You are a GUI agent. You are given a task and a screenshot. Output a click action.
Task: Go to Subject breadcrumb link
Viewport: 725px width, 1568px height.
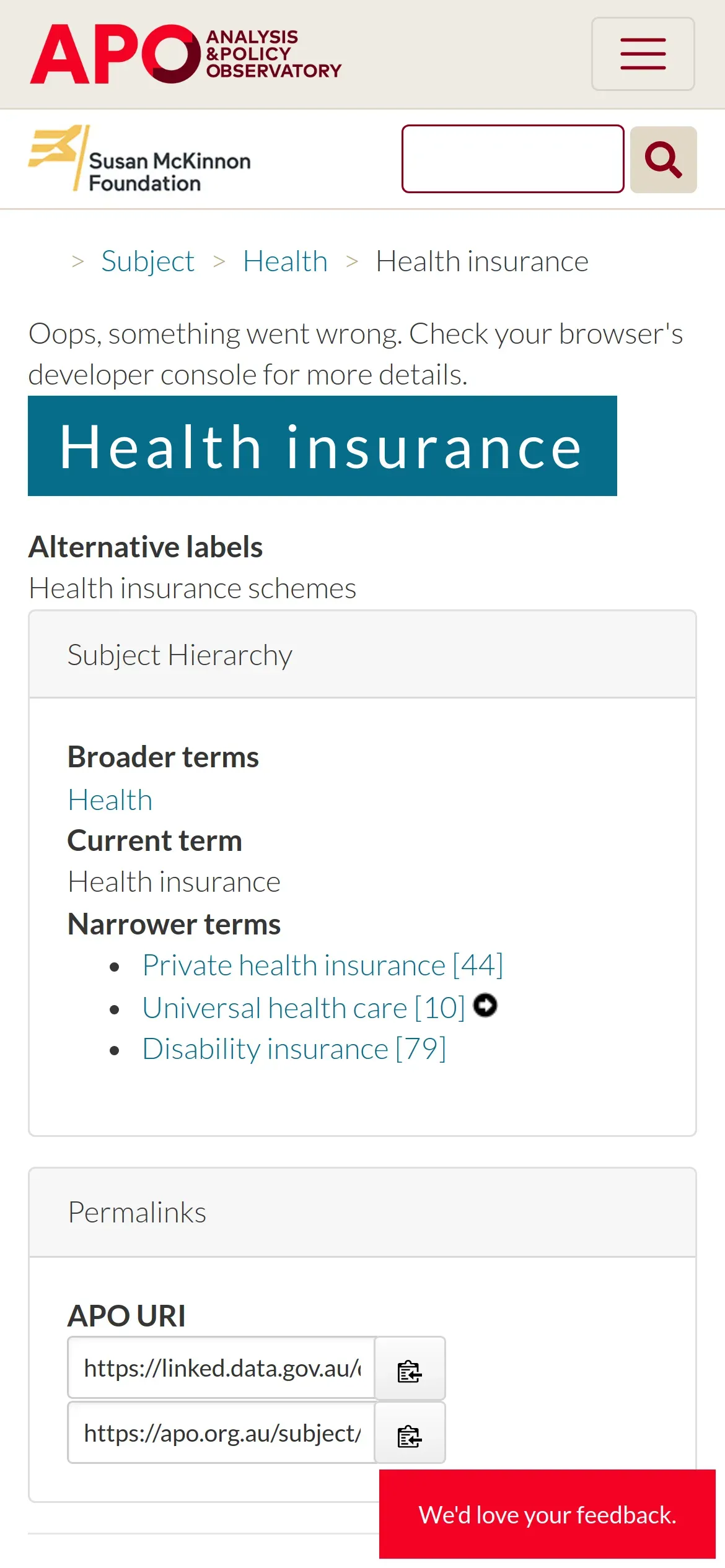[x=147, y=261]
